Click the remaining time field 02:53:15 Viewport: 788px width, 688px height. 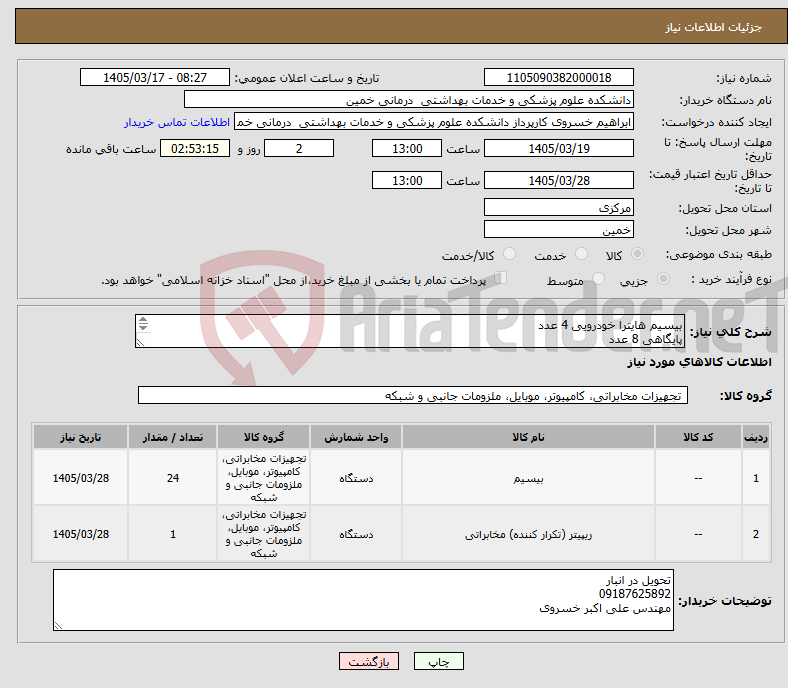pos(195,149)
